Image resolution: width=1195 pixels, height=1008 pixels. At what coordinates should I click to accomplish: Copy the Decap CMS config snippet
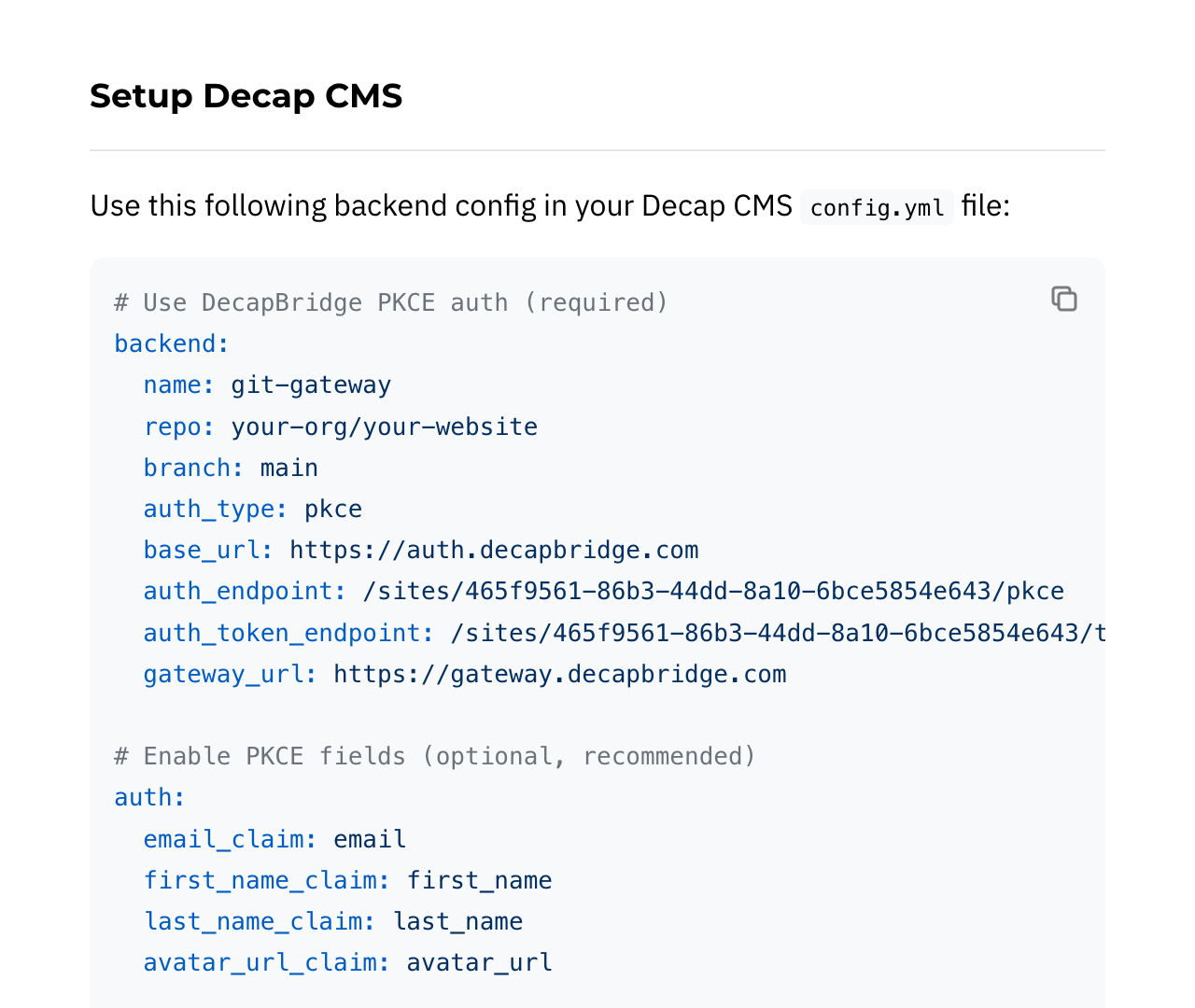1063,299
